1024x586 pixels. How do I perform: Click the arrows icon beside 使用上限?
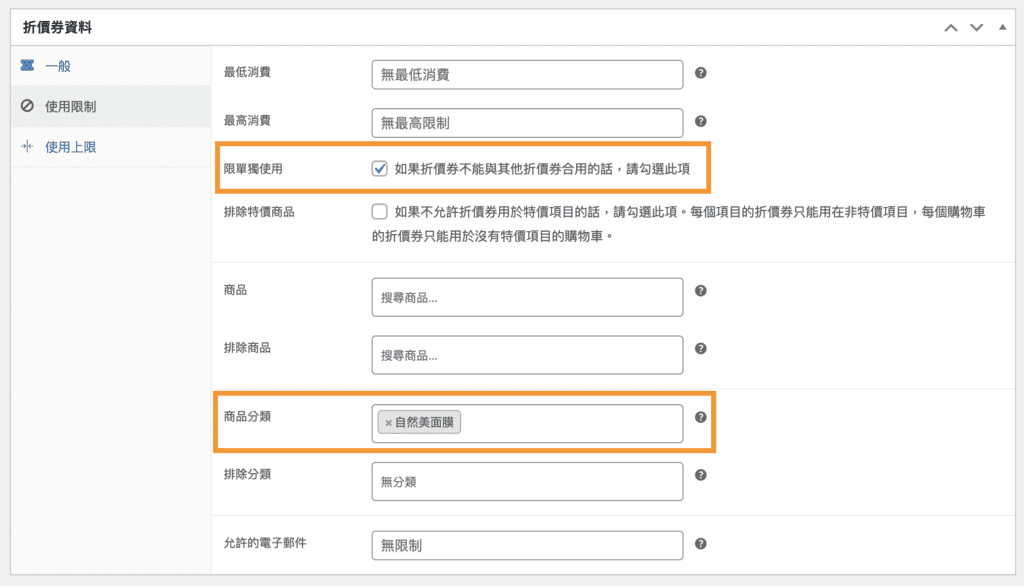click(27, 146)
